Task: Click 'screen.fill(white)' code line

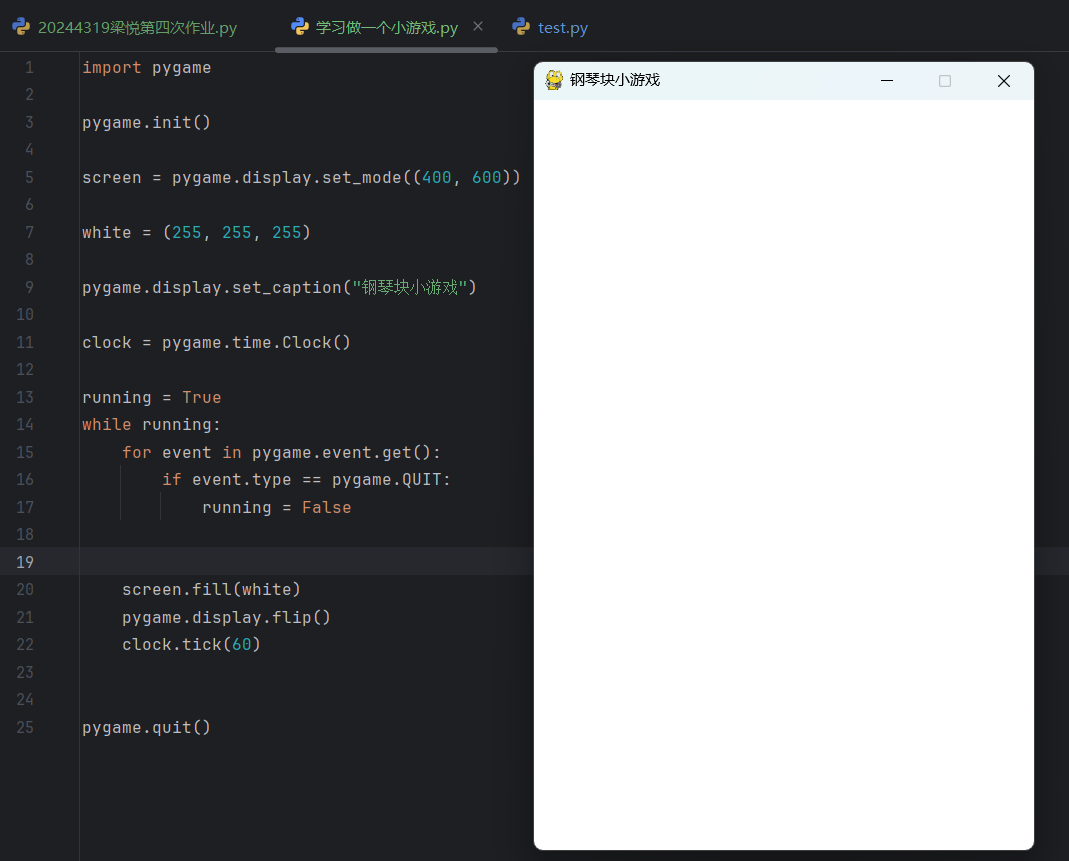Action: (x=211, y=590)
